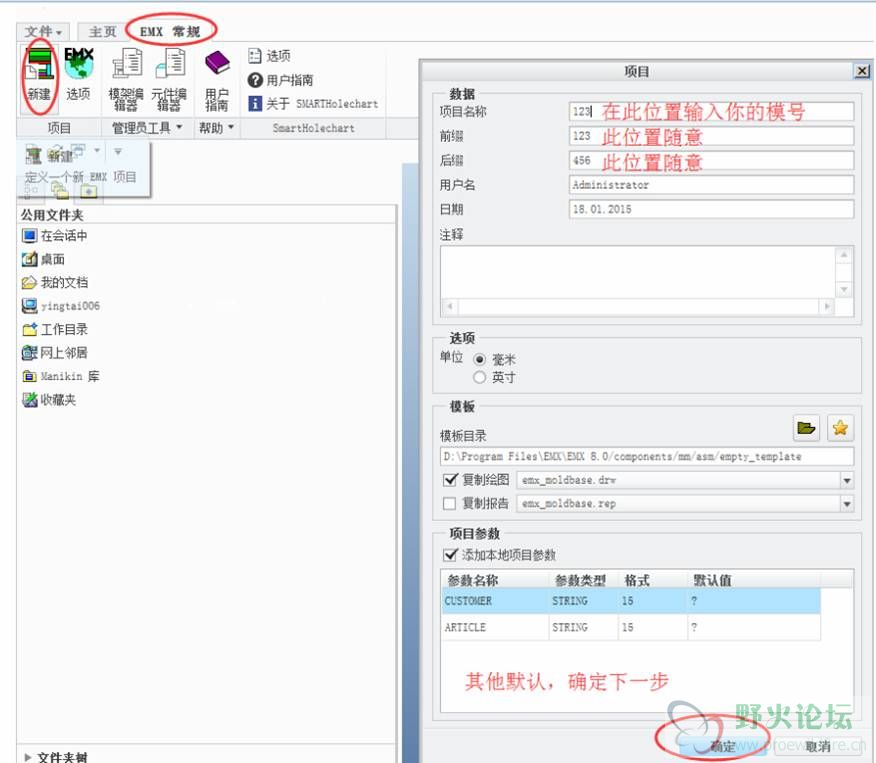This screenshot has height=763, width=876.
Task: Open the 元件编辑器 component editor
Action: (x=169, y=79)
